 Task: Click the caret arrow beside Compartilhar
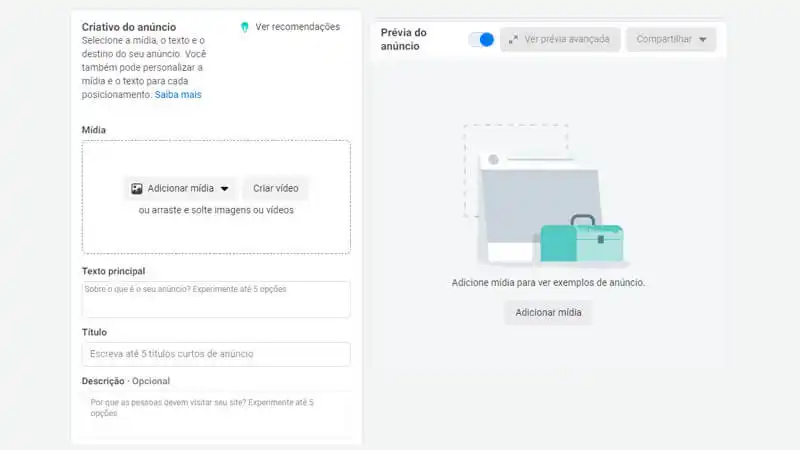pos(703,40)
